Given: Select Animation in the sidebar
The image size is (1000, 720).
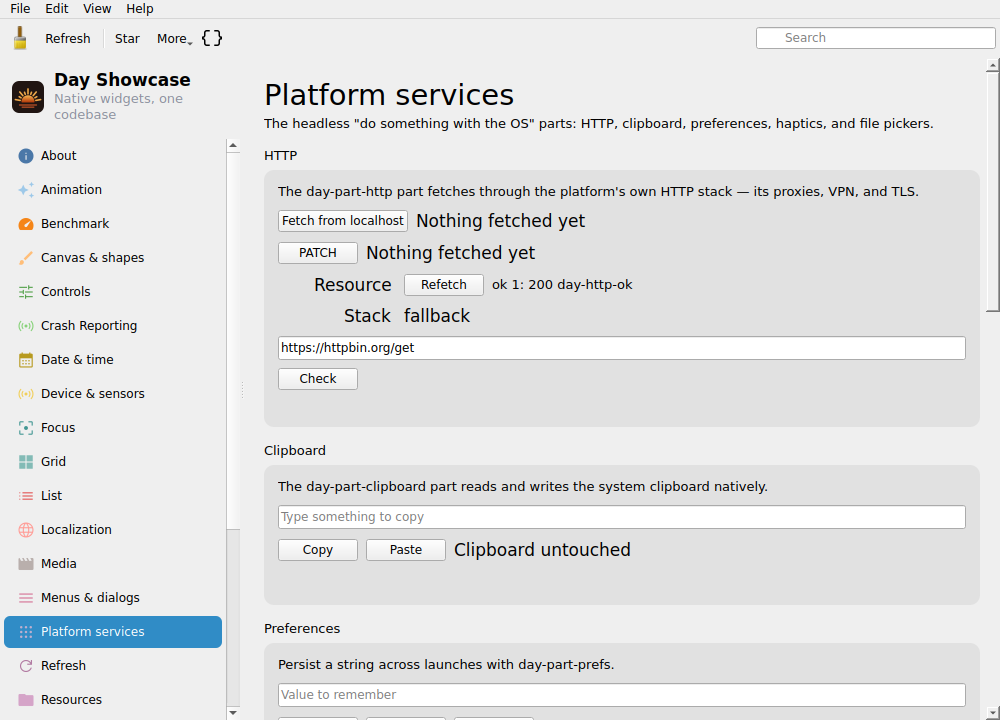Looking at the screenshot, I should coord(113,189).
